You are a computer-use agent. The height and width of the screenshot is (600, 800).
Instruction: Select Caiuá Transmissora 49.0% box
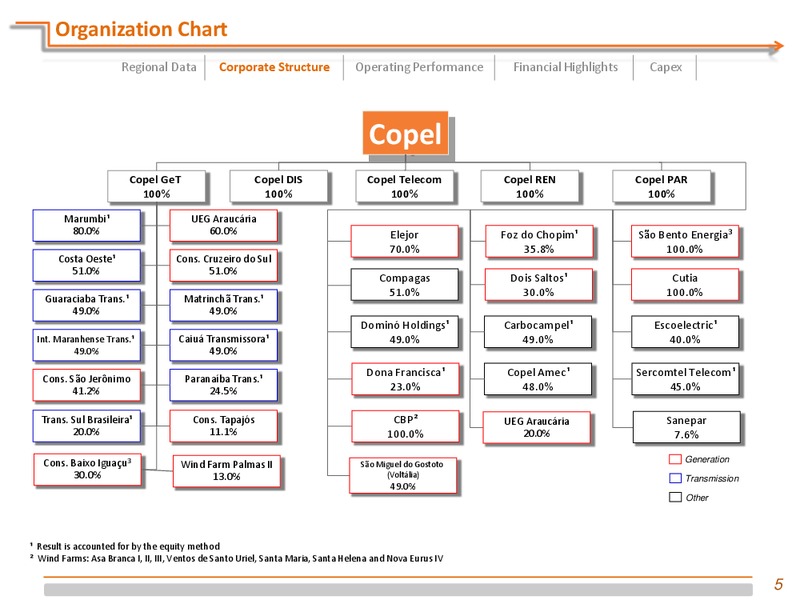coord(223,345)
